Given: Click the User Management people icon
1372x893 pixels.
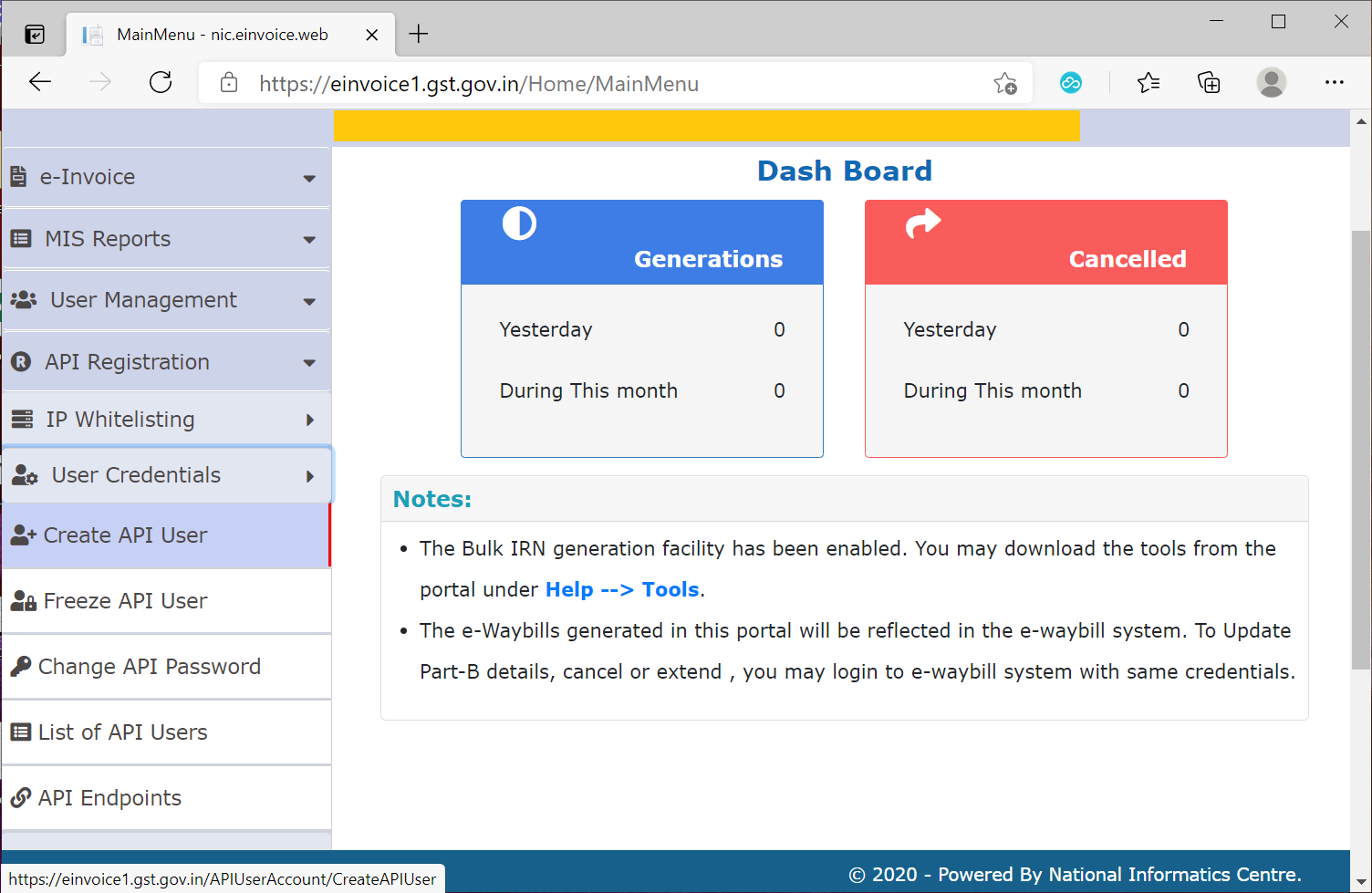Looking at the screenshot, I should tap(22, 299).
